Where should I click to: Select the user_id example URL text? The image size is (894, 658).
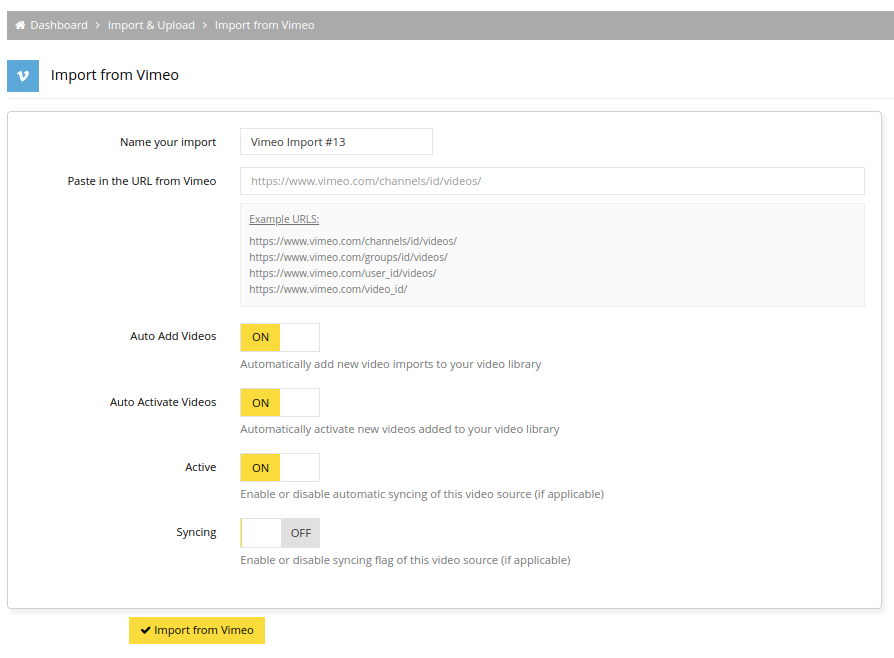coord(343,273)
